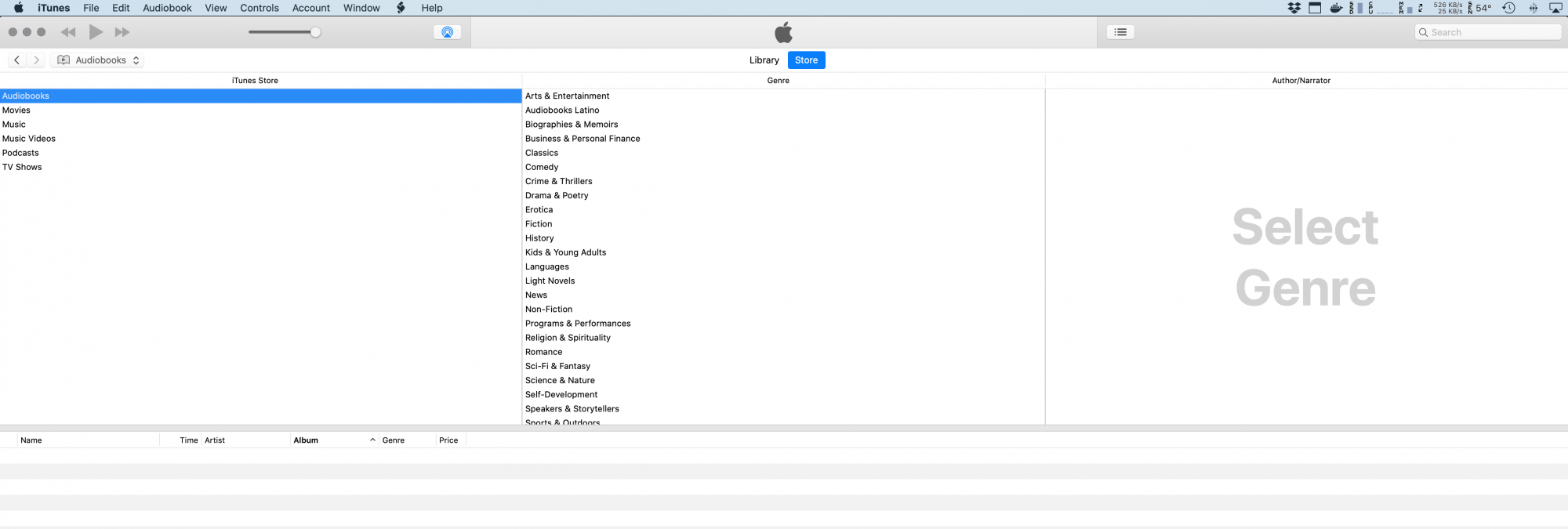Open the AirPlay display menu bar icon
The height and width of the screenshot is (529, 1568).
1556,8
